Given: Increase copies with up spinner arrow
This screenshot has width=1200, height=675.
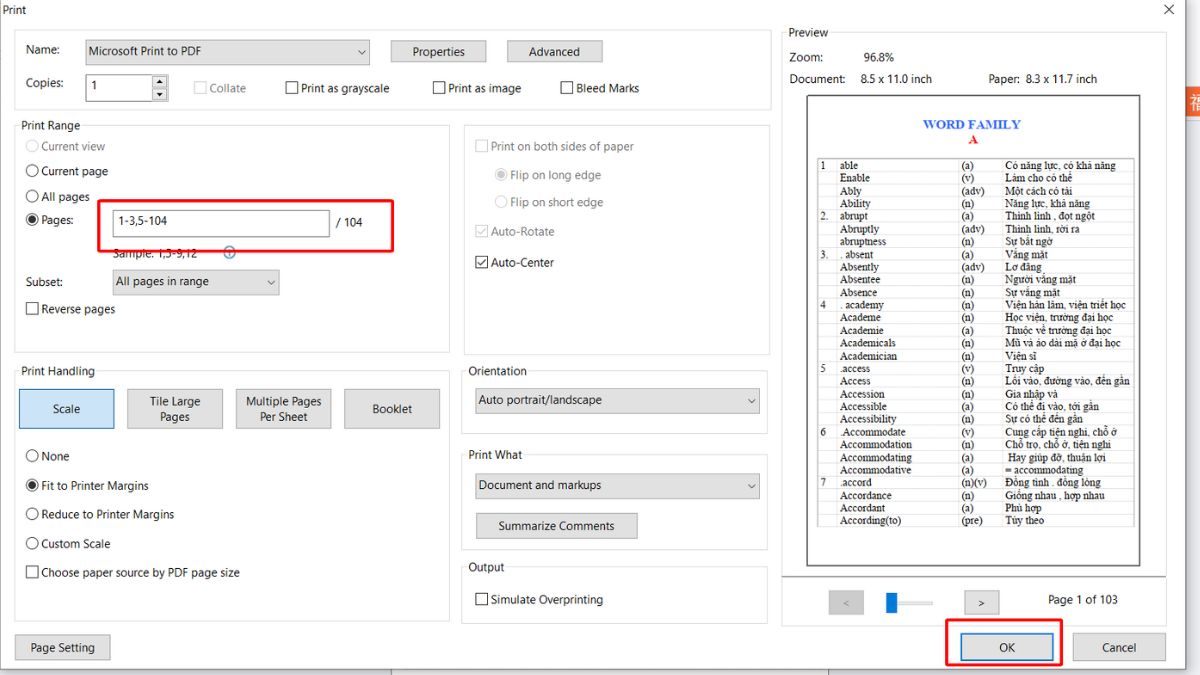Looking at the screenshot, I should point(160,81).
